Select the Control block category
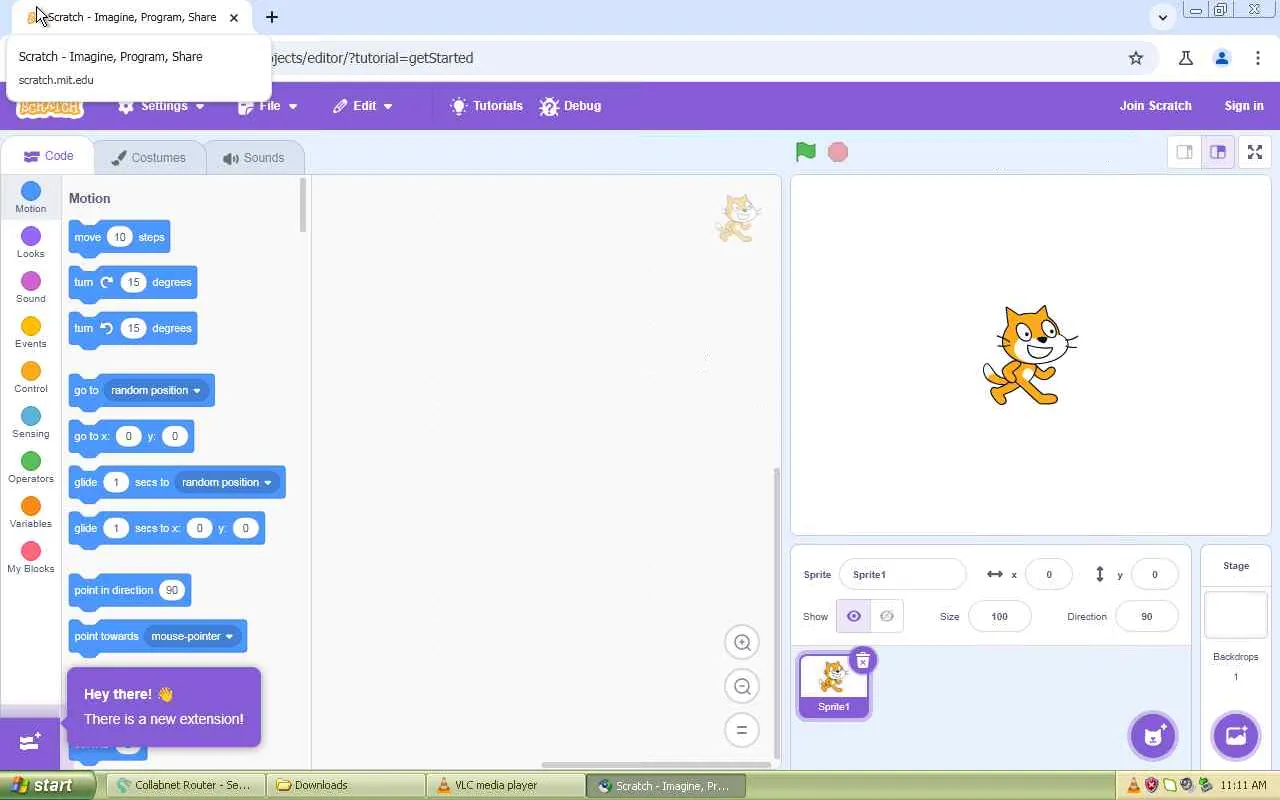The width and height of the screenshot is (1280, 800). [31, 377]
